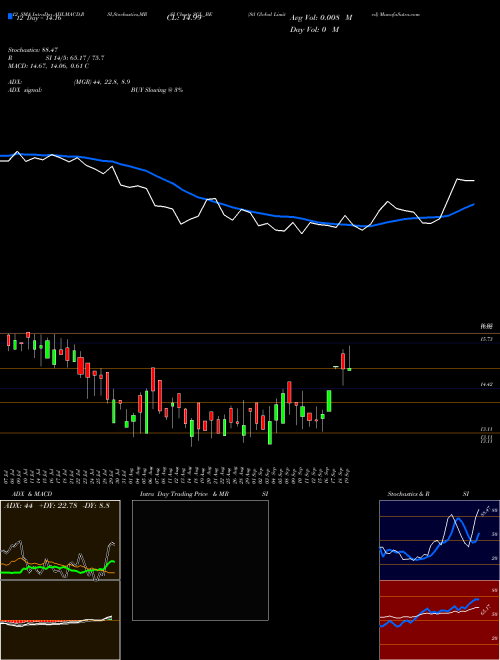Click the blue 12 Day SMA legend square
Screen dimensions: 500x660
click(11, 16)
